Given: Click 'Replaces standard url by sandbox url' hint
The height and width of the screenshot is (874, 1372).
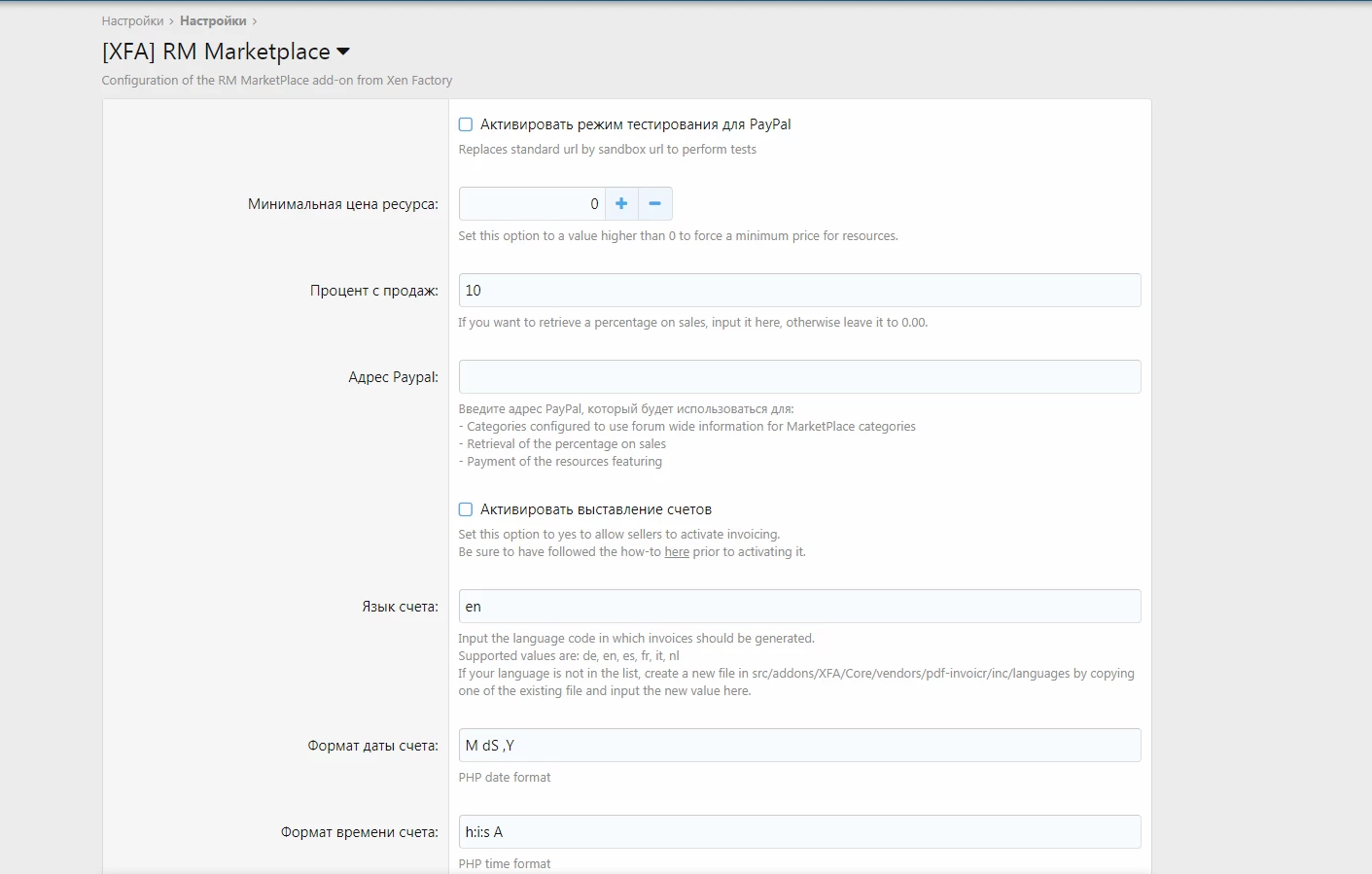Looking at the screenshot, I should tap(607, 150).
